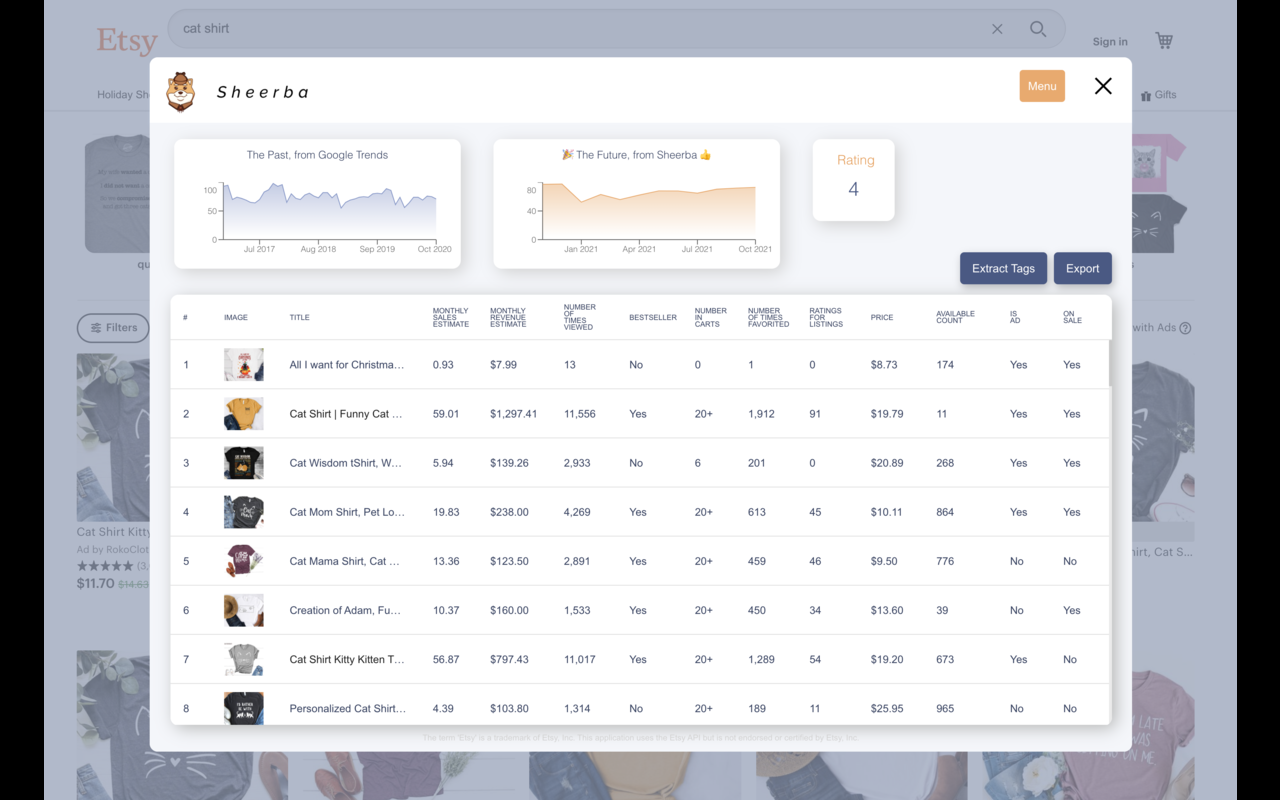
Task: Click the Ads help question mark icon
Action: tap(1185, 328)
